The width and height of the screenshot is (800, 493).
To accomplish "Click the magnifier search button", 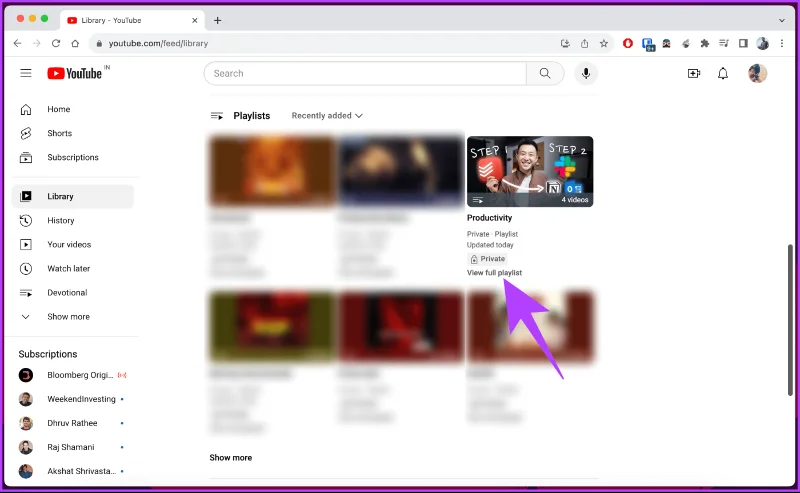I will click(x=545, y=73).
